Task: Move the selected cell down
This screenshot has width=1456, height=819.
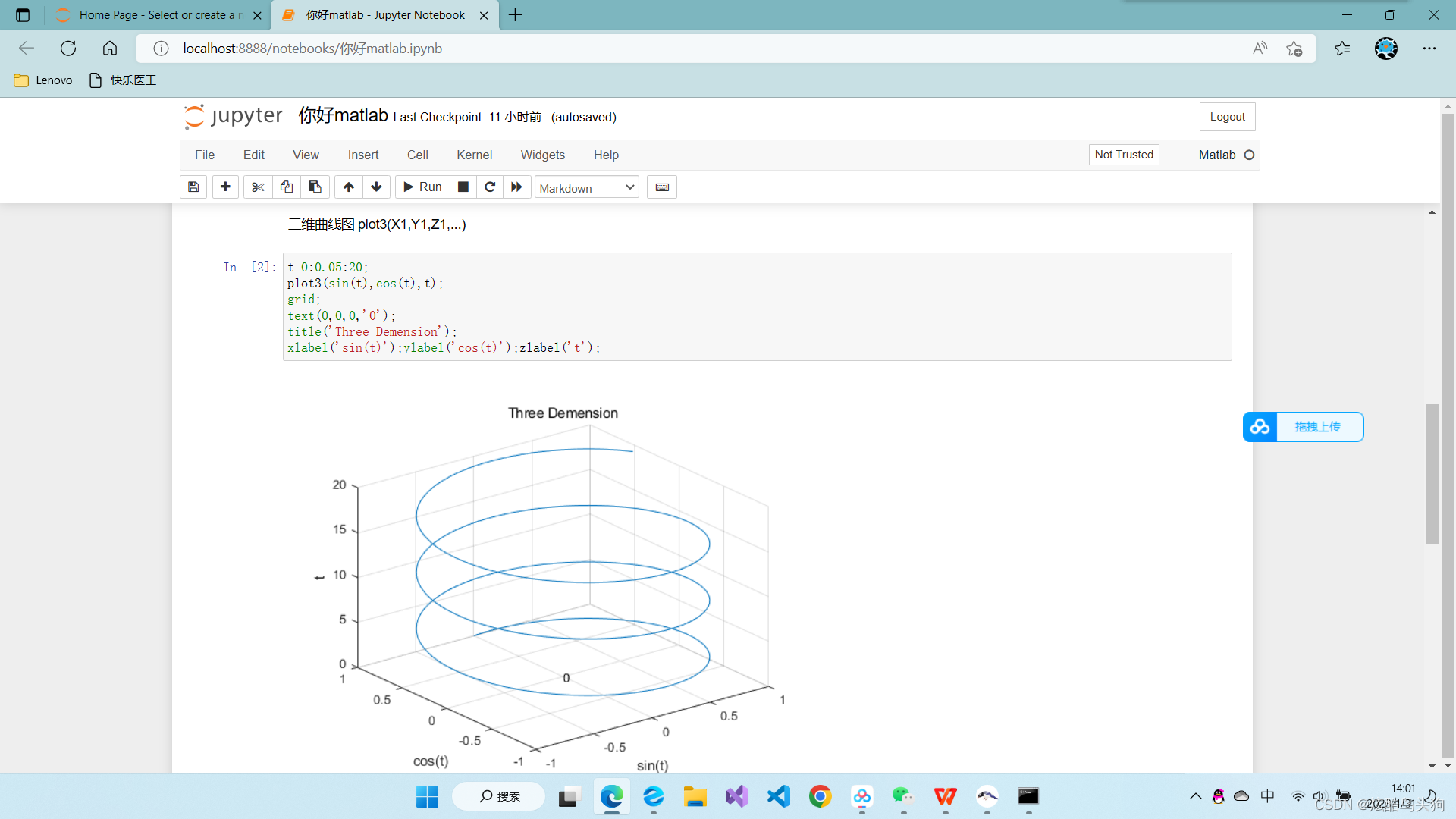Action: (x=376, y=187)
